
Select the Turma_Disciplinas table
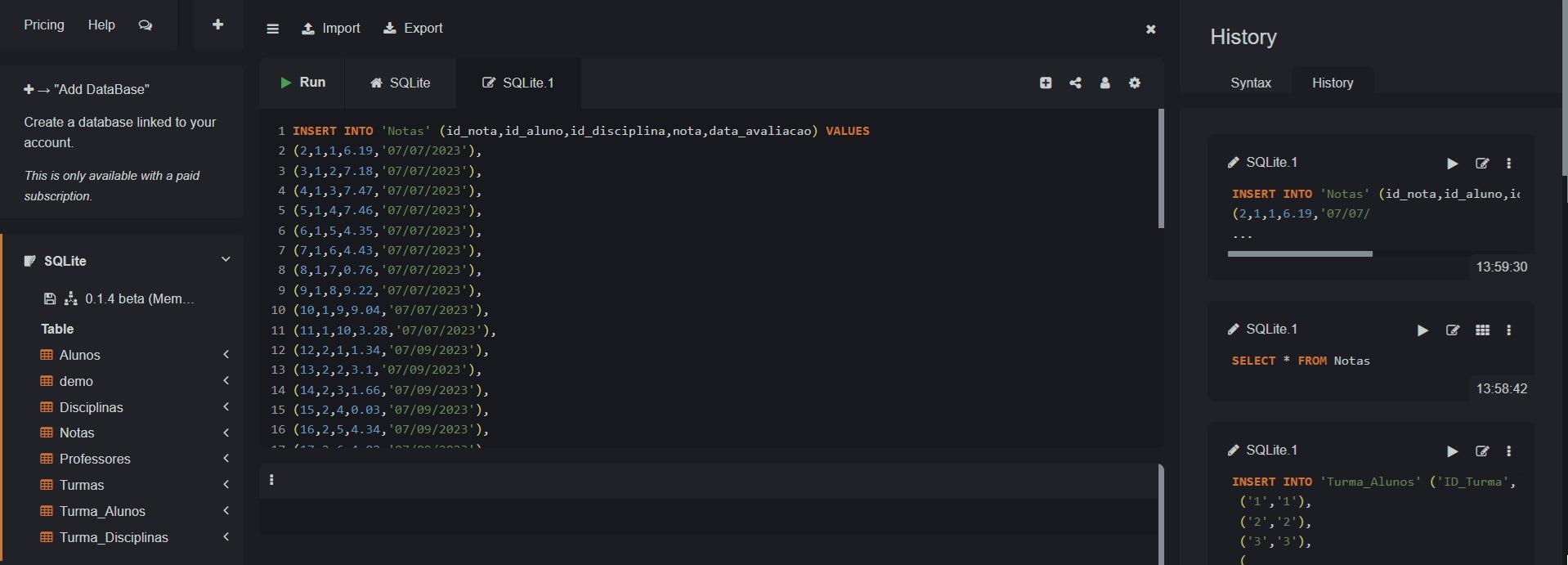pos(114,537)
